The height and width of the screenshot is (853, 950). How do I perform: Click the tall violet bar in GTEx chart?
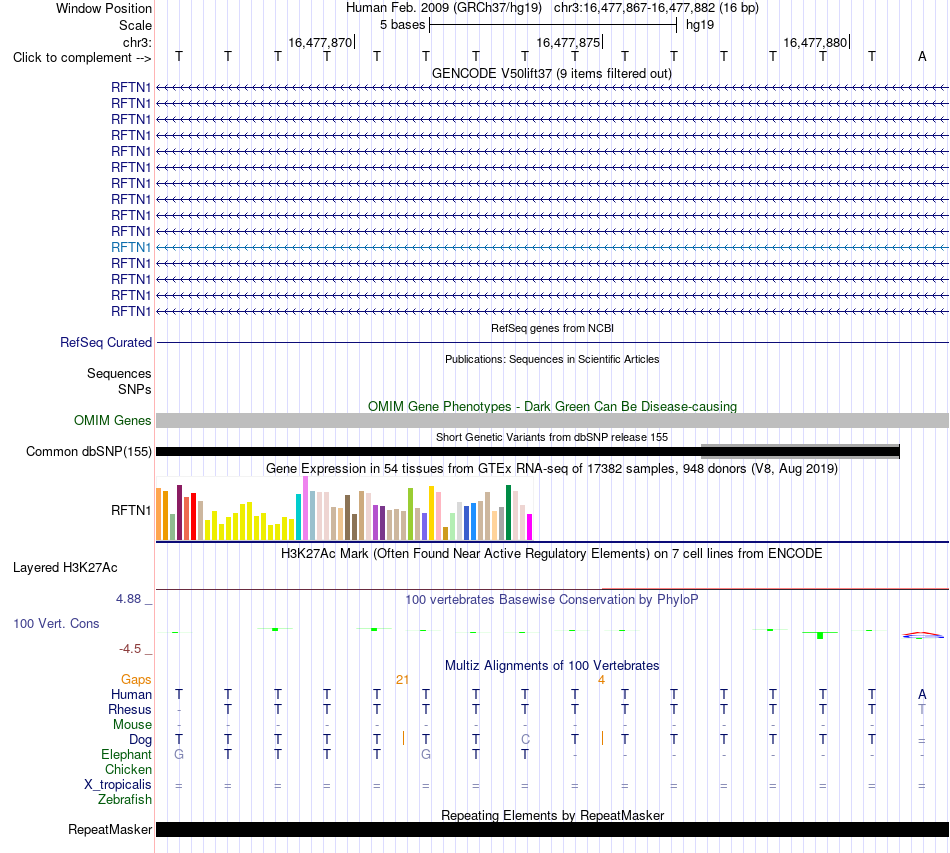306,508
